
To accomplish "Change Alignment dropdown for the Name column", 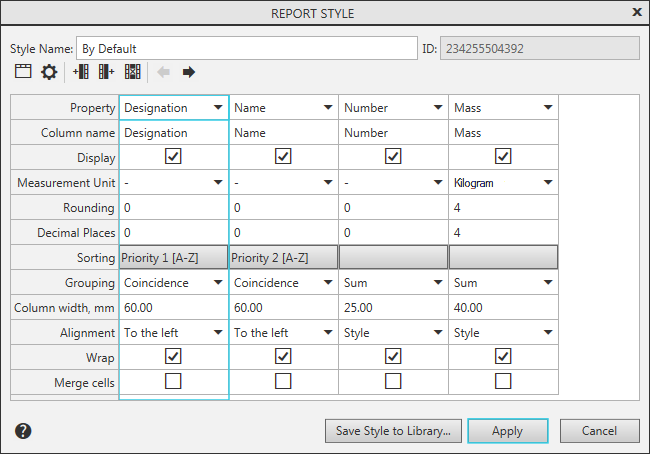I will point(328,333).
